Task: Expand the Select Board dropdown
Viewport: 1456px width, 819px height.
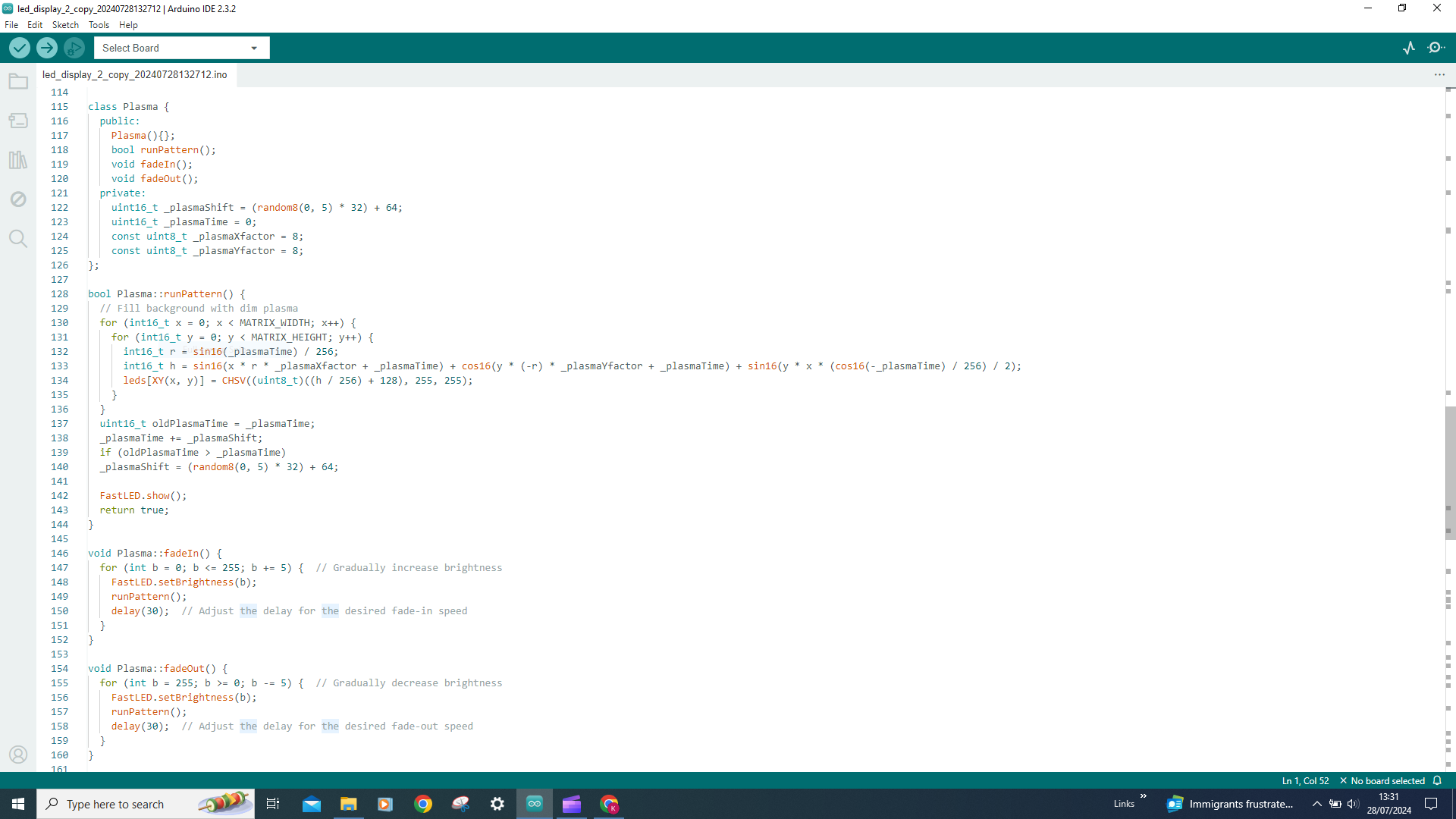Action: click(x=182, y=48)
